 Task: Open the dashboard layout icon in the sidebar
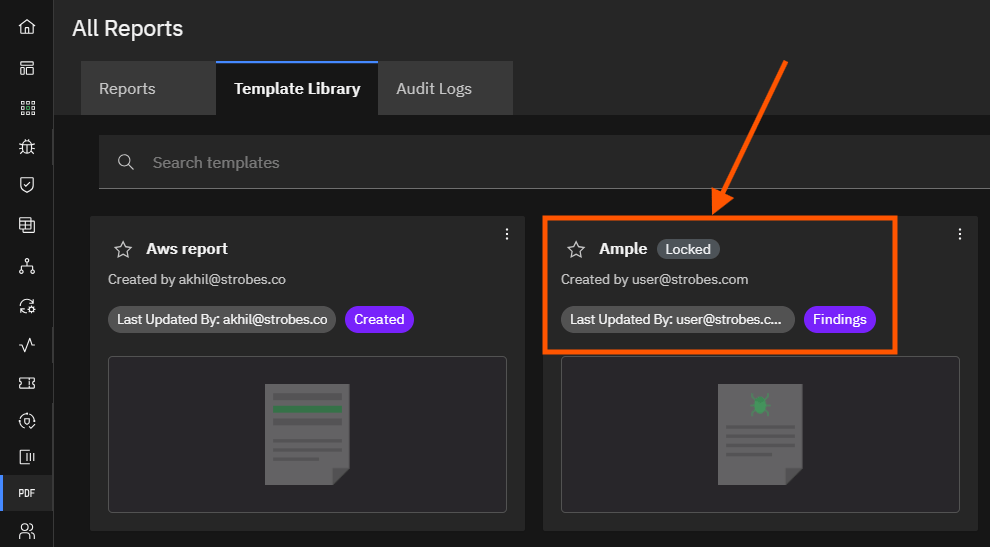pos(27,68)
